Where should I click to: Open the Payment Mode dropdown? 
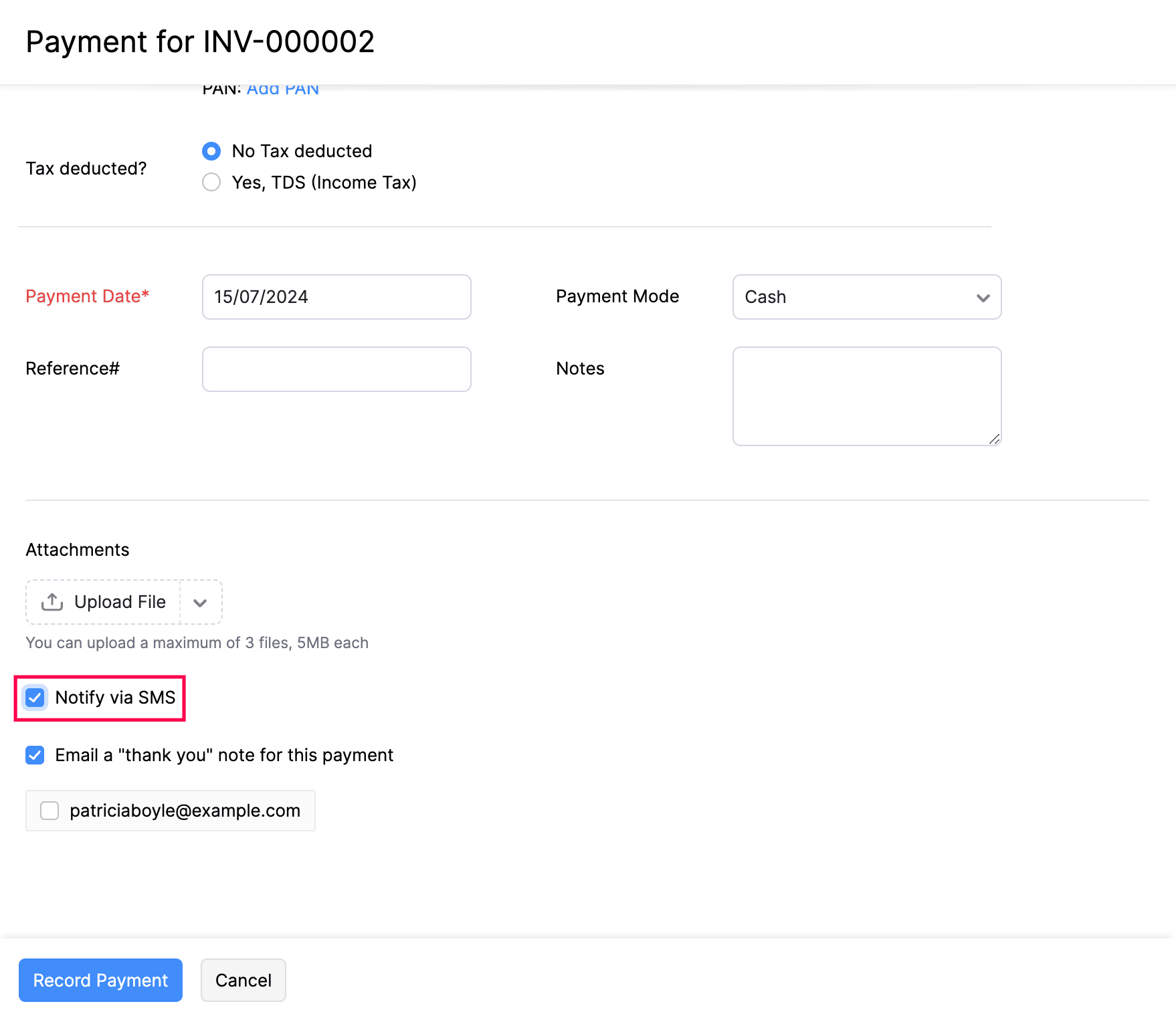[866, 297]
